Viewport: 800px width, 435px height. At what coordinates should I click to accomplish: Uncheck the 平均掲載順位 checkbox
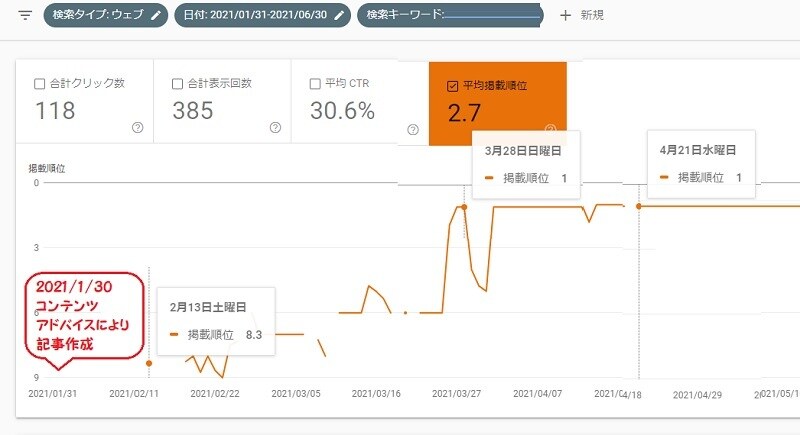(452, 86)
